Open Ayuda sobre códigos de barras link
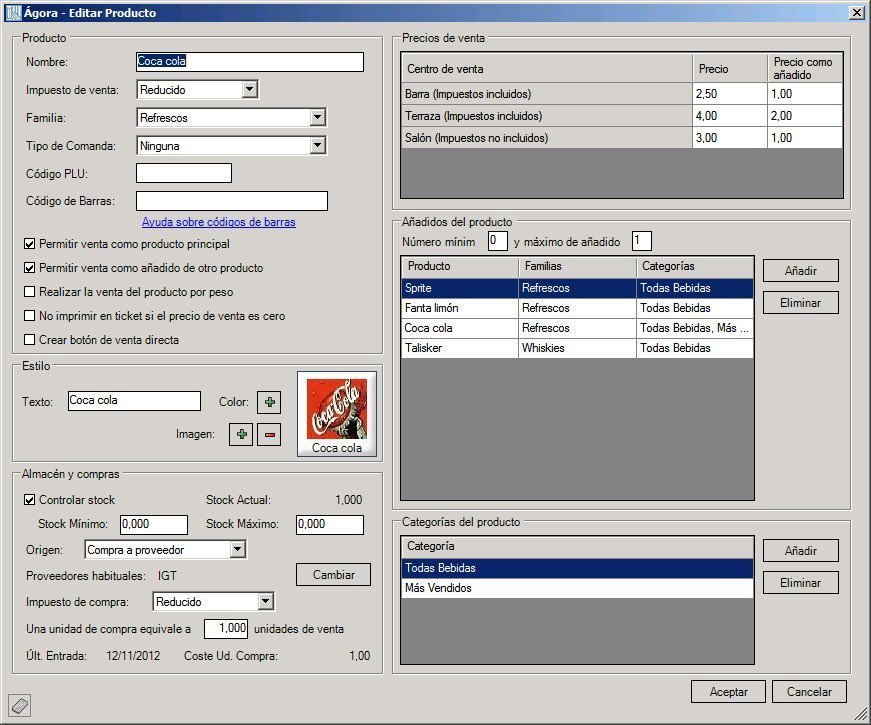 218,222
